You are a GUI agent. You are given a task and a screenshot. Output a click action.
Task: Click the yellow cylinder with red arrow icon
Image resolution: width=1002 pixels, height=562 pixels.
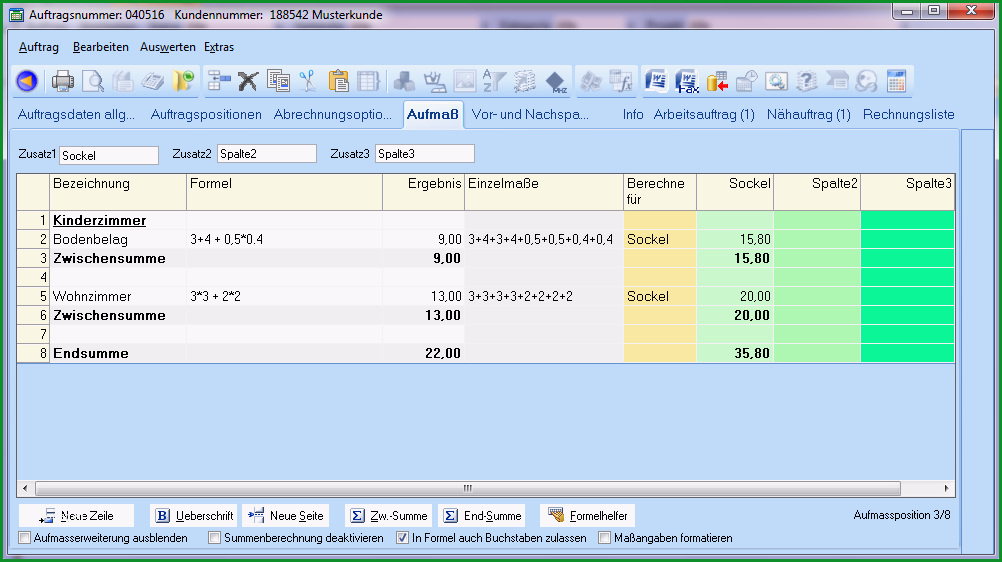click(717, 82)
